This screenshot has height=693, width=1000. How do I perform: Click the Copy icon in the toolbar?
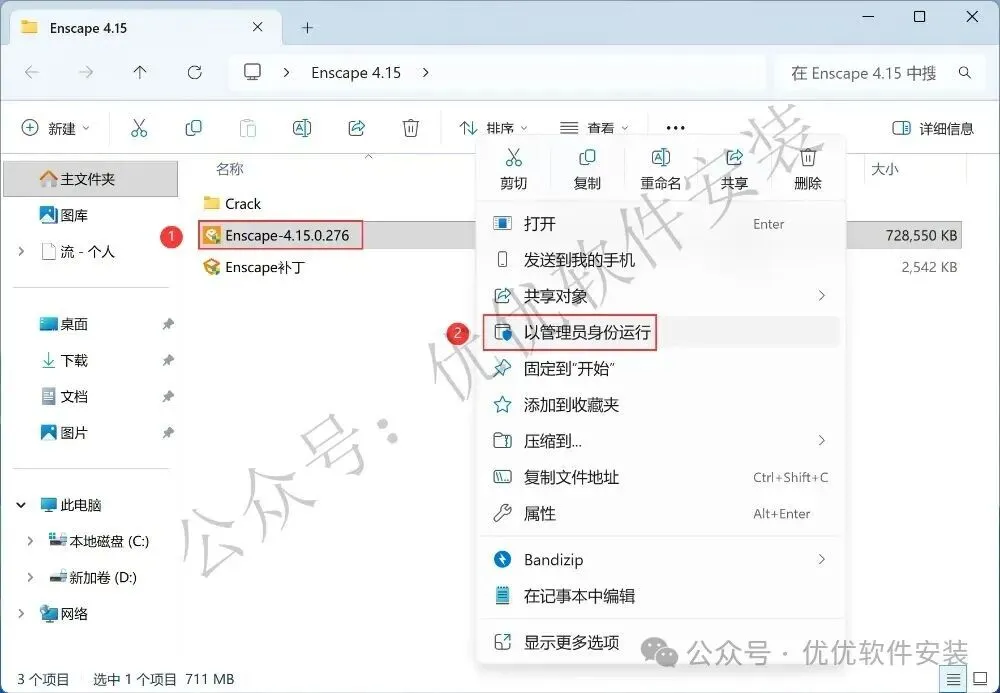[x=193, y=128]
